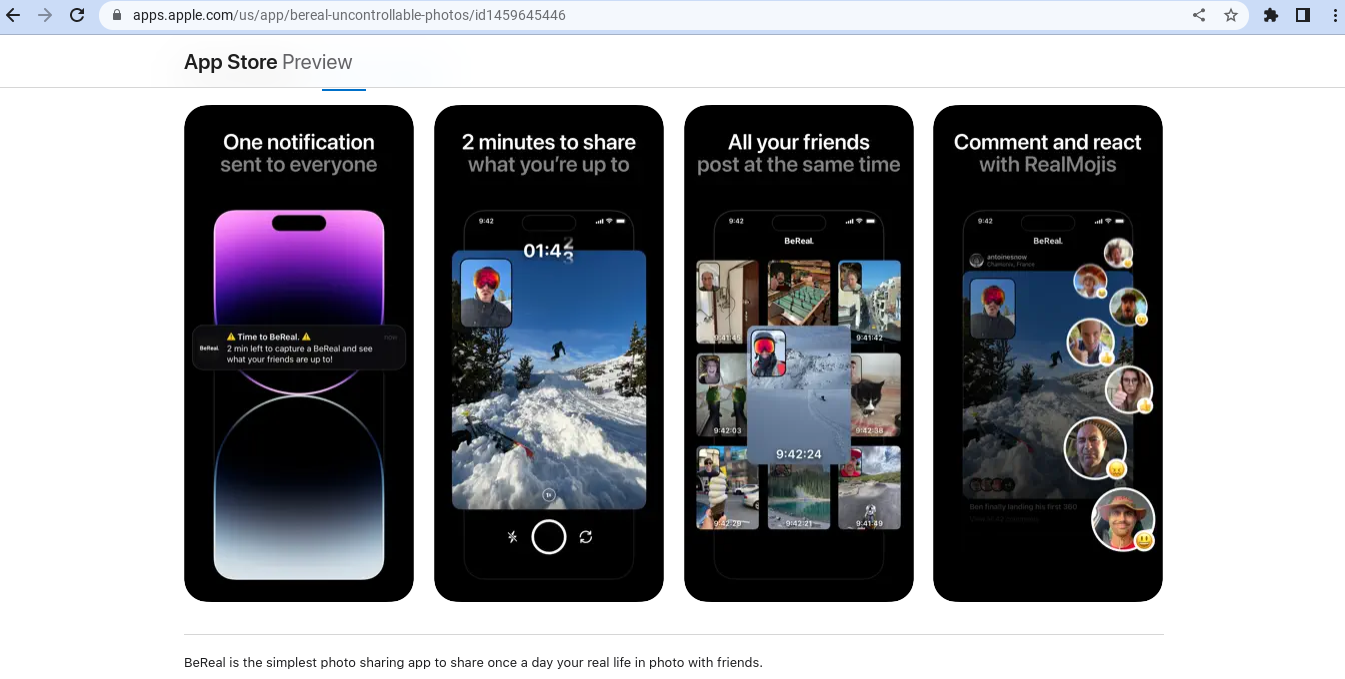Open the Chrome three-dot menu
1345x679 pixels.
1335,15
